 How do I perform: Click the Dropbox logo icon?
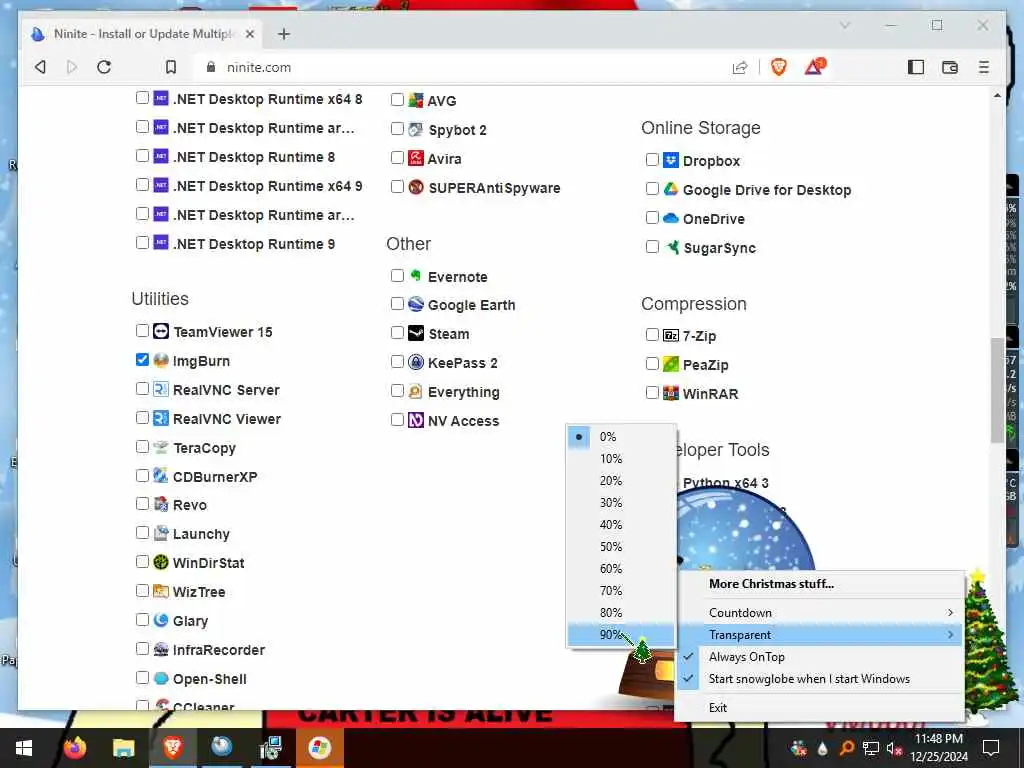pos(671,160)
